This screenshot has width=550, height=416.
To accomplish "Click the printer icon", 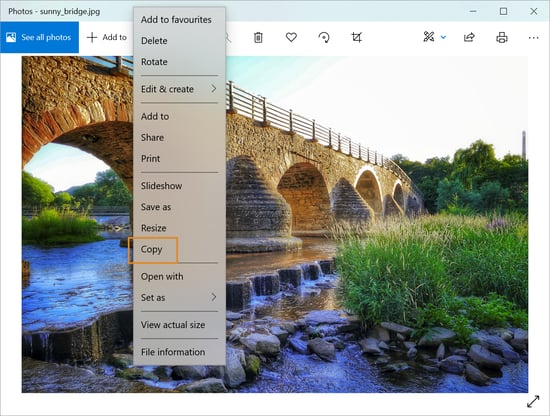I will pyautogui.click(x=502, y=37).
